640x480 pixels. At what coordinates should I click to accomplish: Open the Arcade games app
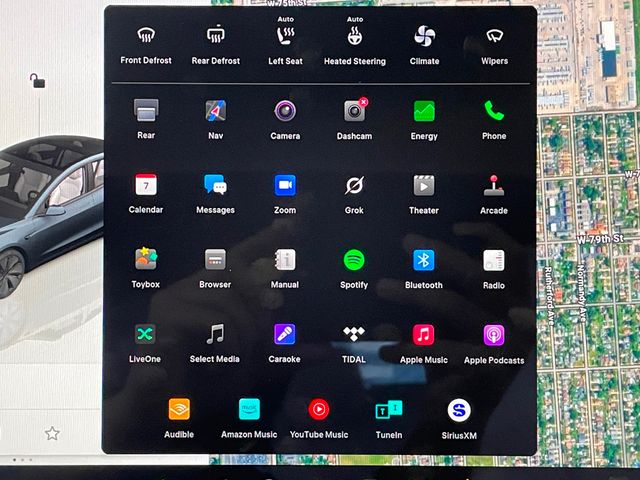(x=494, y=186)
